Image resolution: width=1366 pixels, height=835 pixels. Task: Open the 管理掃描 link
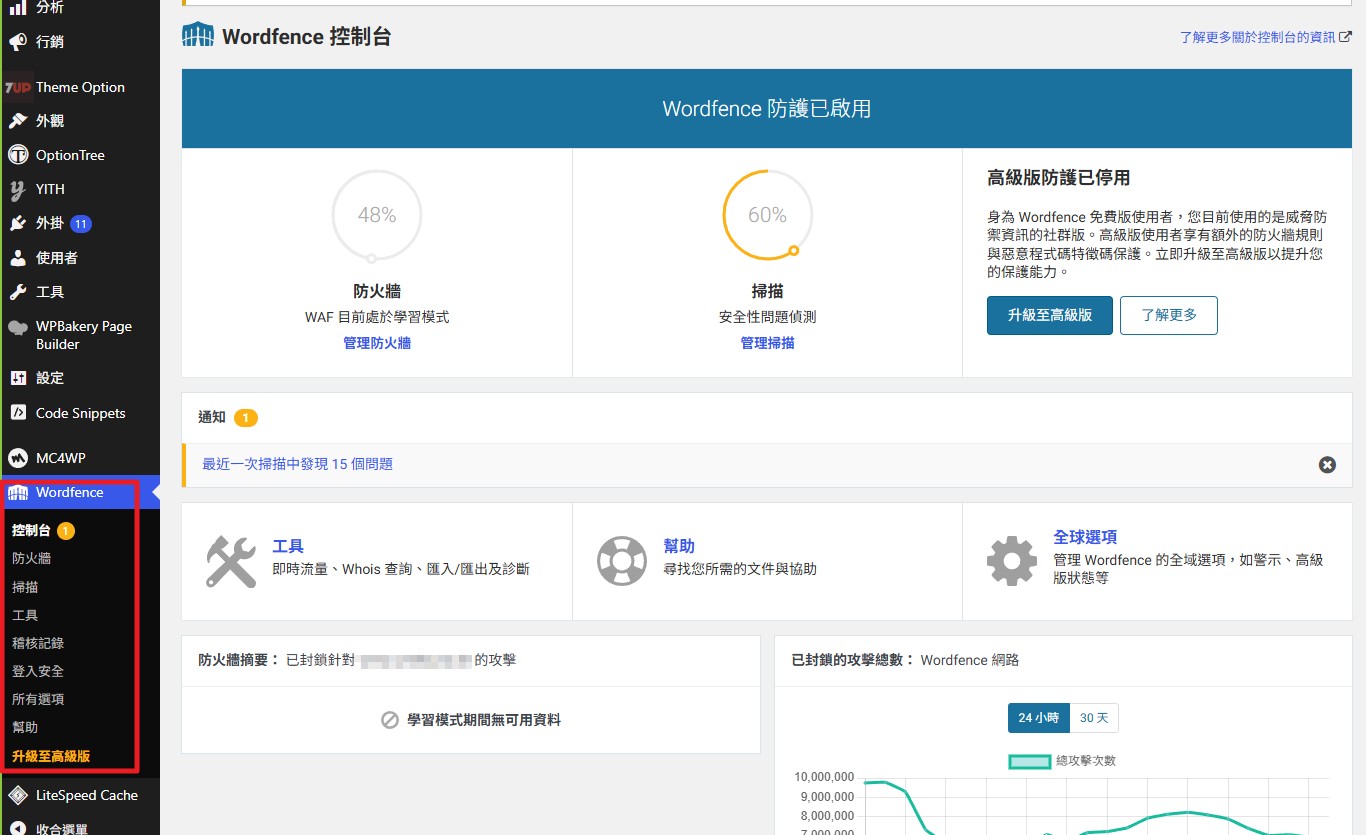(767, 343)
